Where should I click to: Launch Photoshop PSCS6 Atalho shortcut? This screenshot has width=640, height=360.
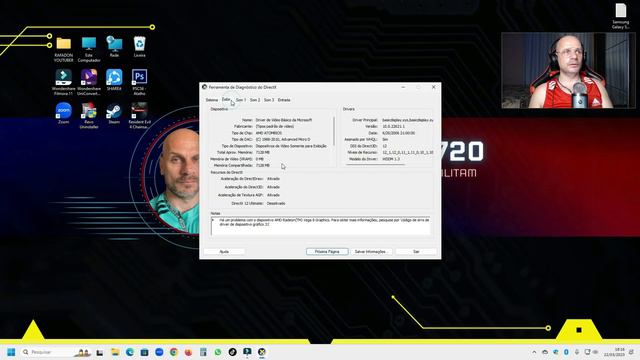pyautogui.click(x=139, y=82)
